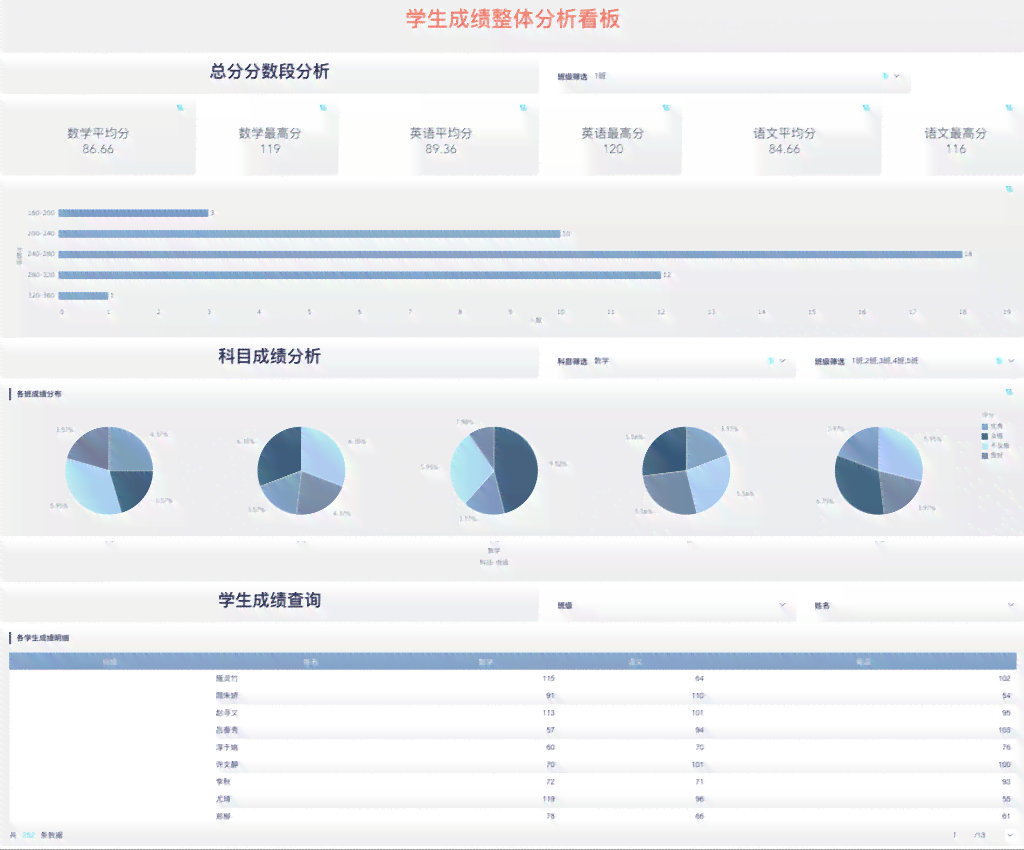Click bar for 200-240 score range

(x=309, y=233)
